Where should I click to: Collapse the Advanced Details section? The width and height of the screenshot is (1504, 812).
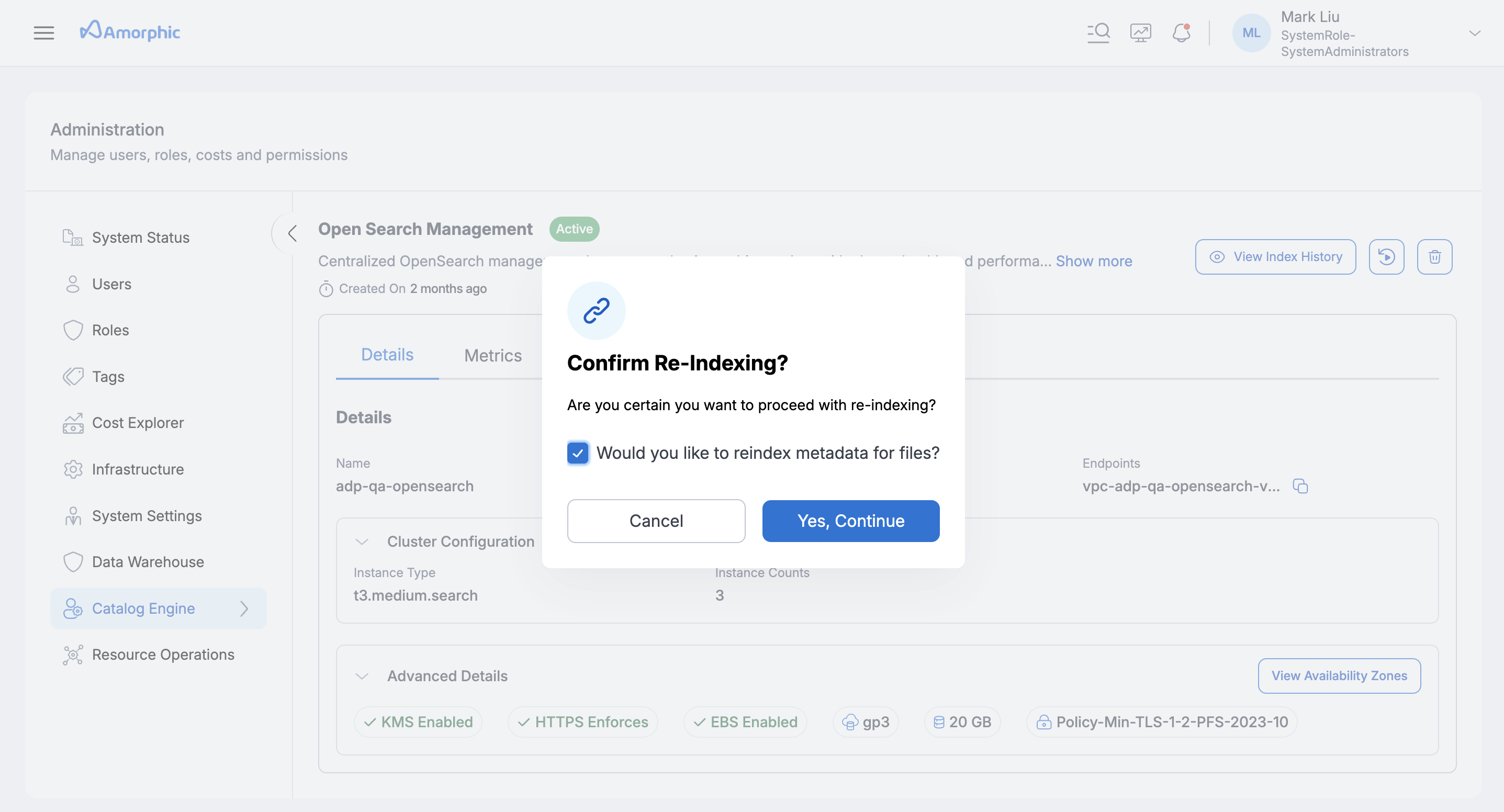pos(362,676)
